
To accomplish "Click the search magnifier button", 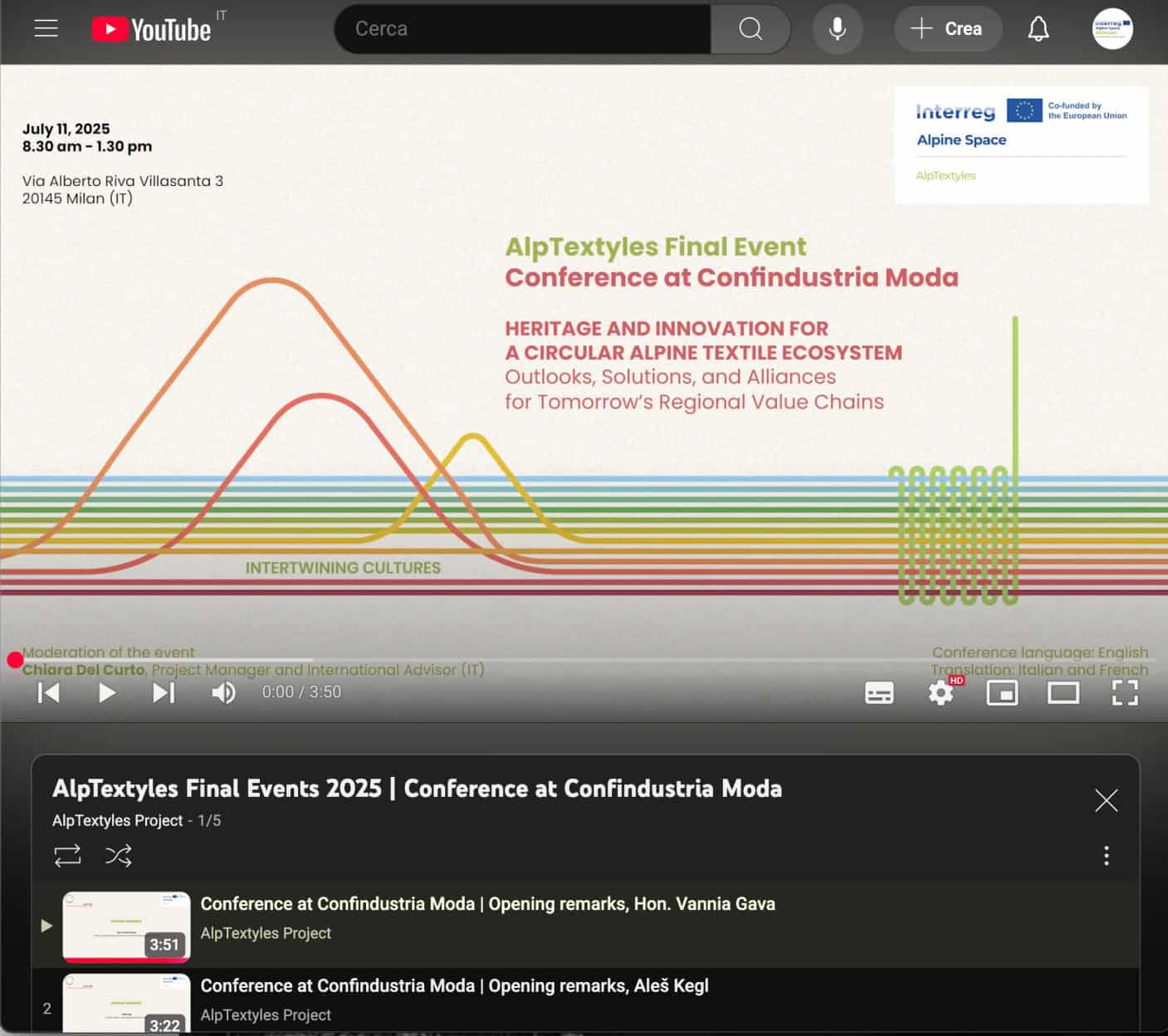I will [750, 29].
